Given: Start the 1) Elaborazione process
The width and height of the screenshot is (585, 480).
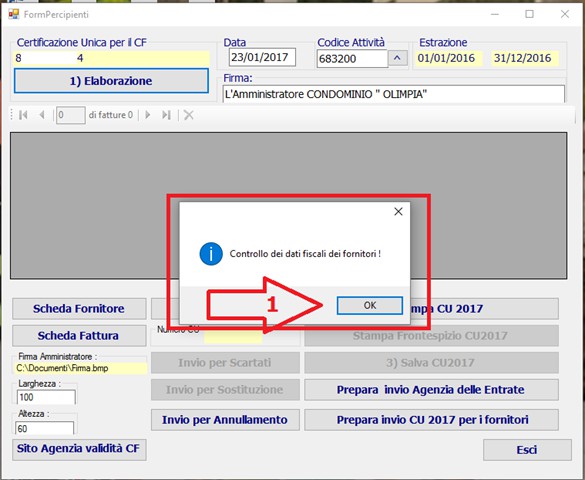Looking at the screenshot, I should (x=111, y=81).
